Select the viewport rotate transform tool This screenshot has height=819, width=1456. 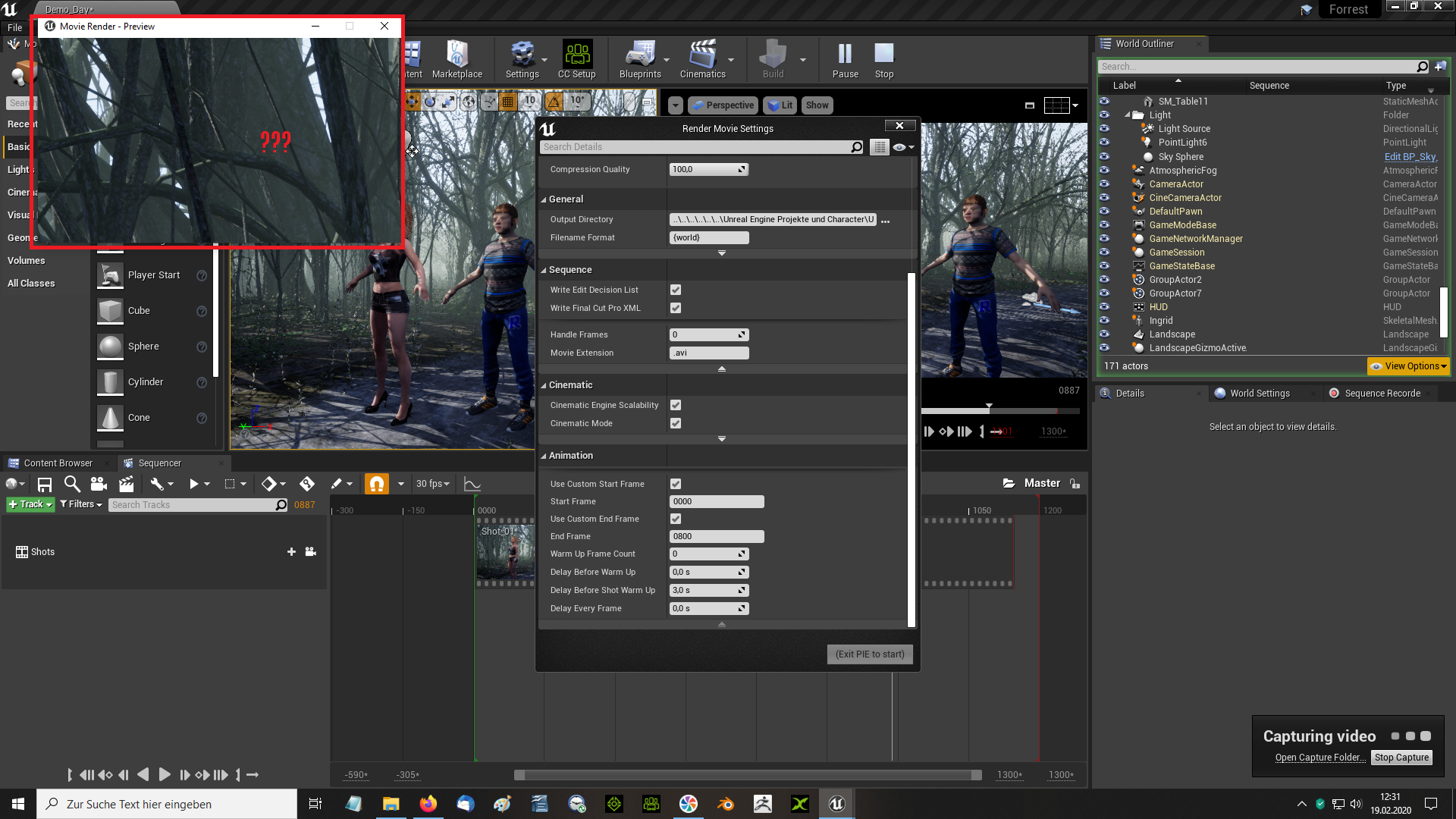click(430, 102)
